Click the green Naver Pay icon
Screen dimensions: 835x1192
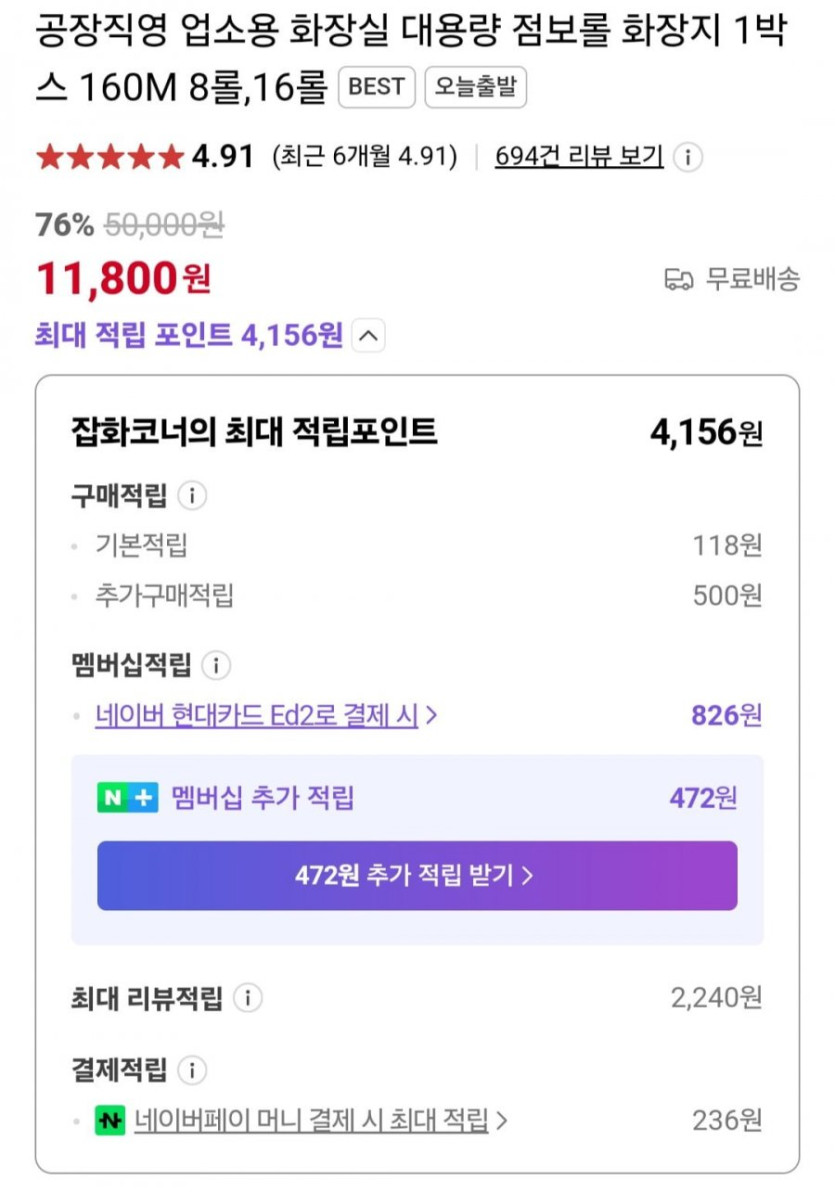pyautogui.click(x=110, y=1120)
